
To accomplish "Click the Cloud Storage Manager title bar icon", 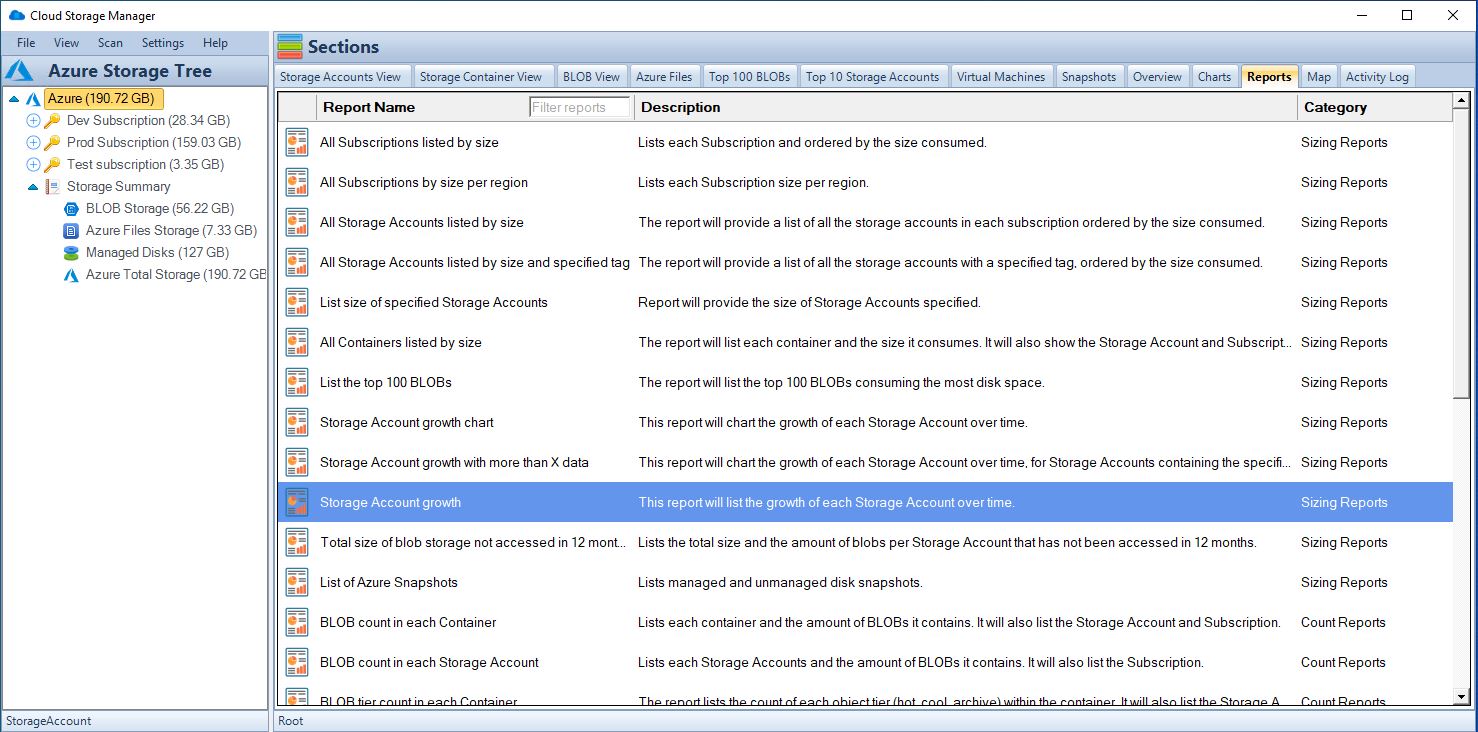I will [x=17, y=15].
